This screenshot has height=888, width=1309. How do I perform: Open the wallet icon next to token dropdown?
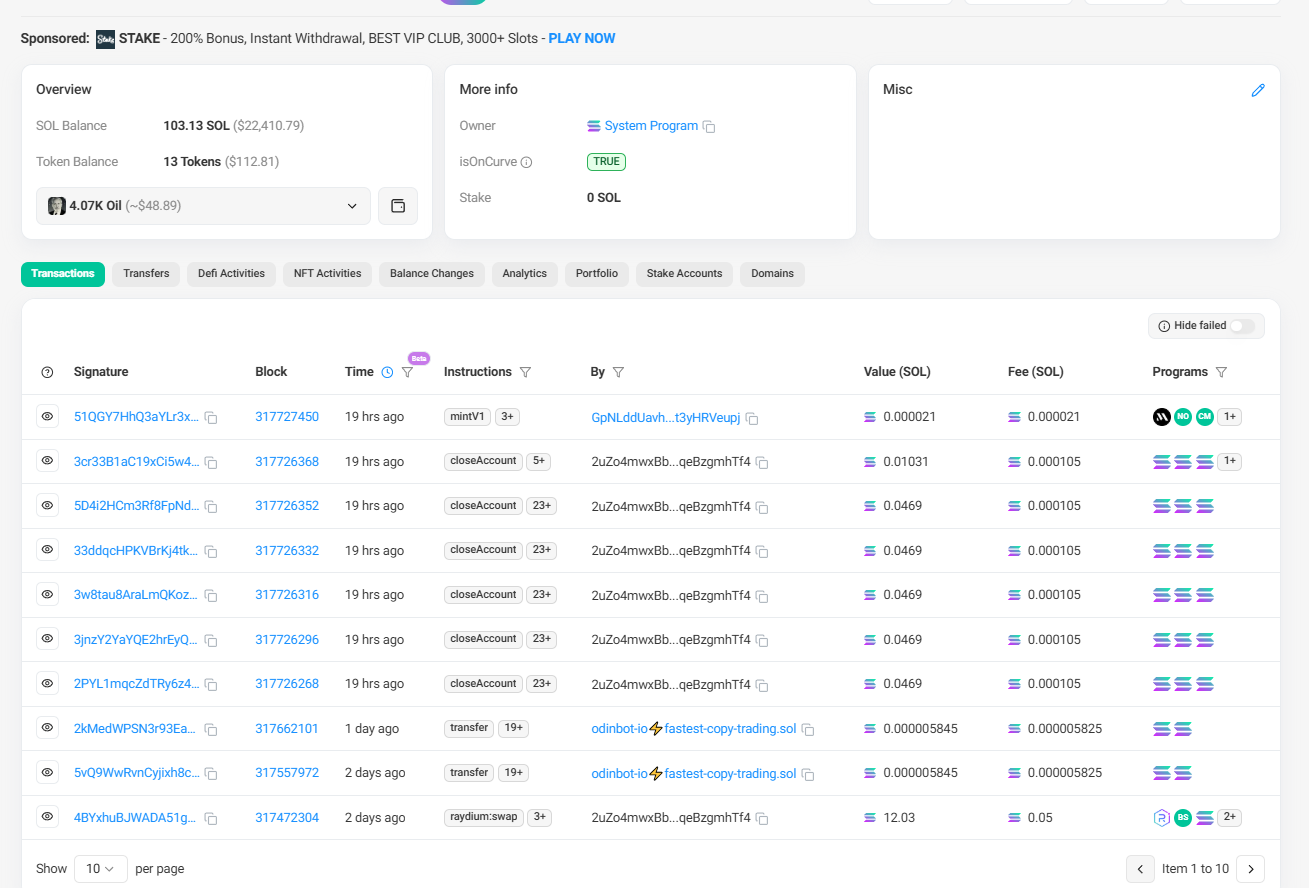[x=398, y=206]
